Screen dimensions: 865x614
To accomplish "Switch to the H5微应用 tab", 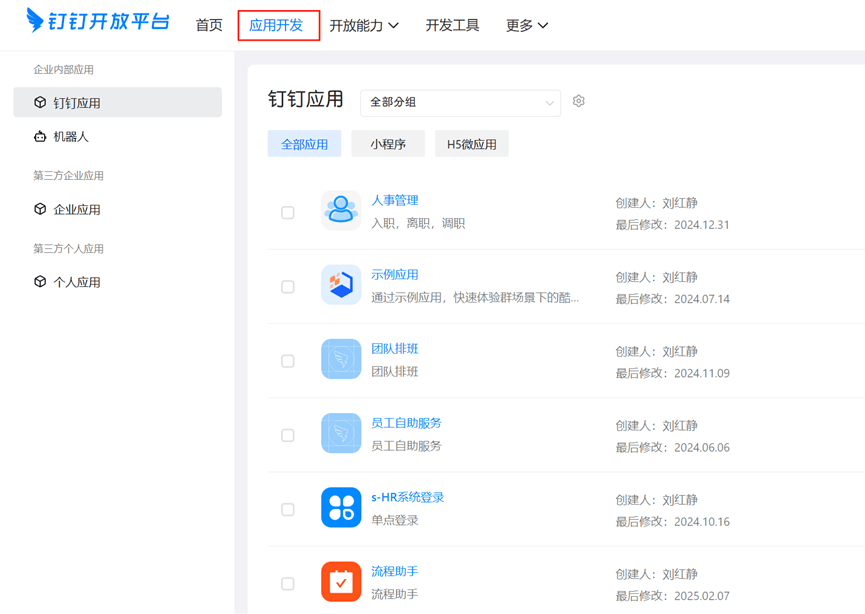I will coord(472,144).
